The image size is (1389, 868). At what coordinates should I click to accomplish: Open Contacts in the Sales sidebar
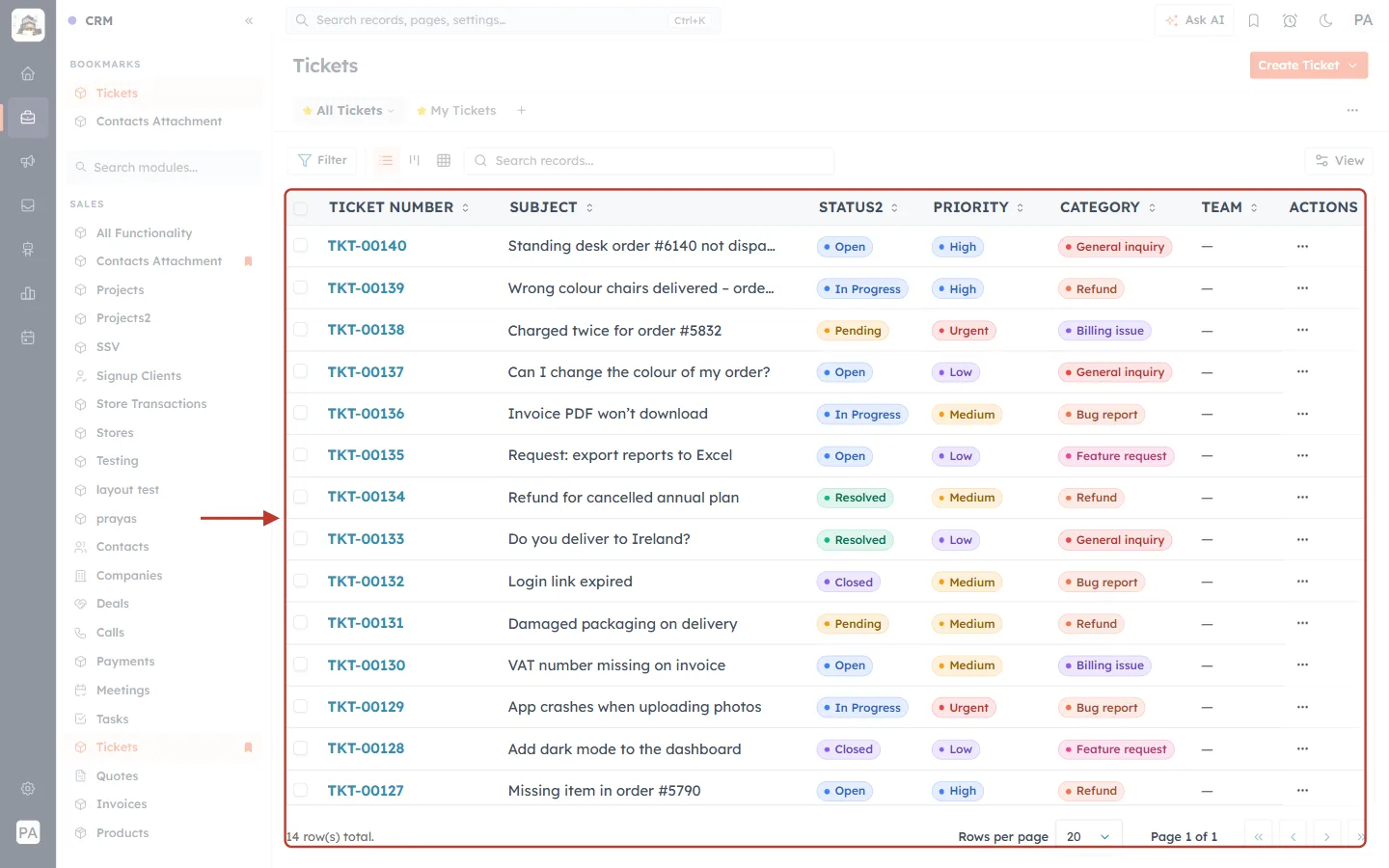(123, 547)
